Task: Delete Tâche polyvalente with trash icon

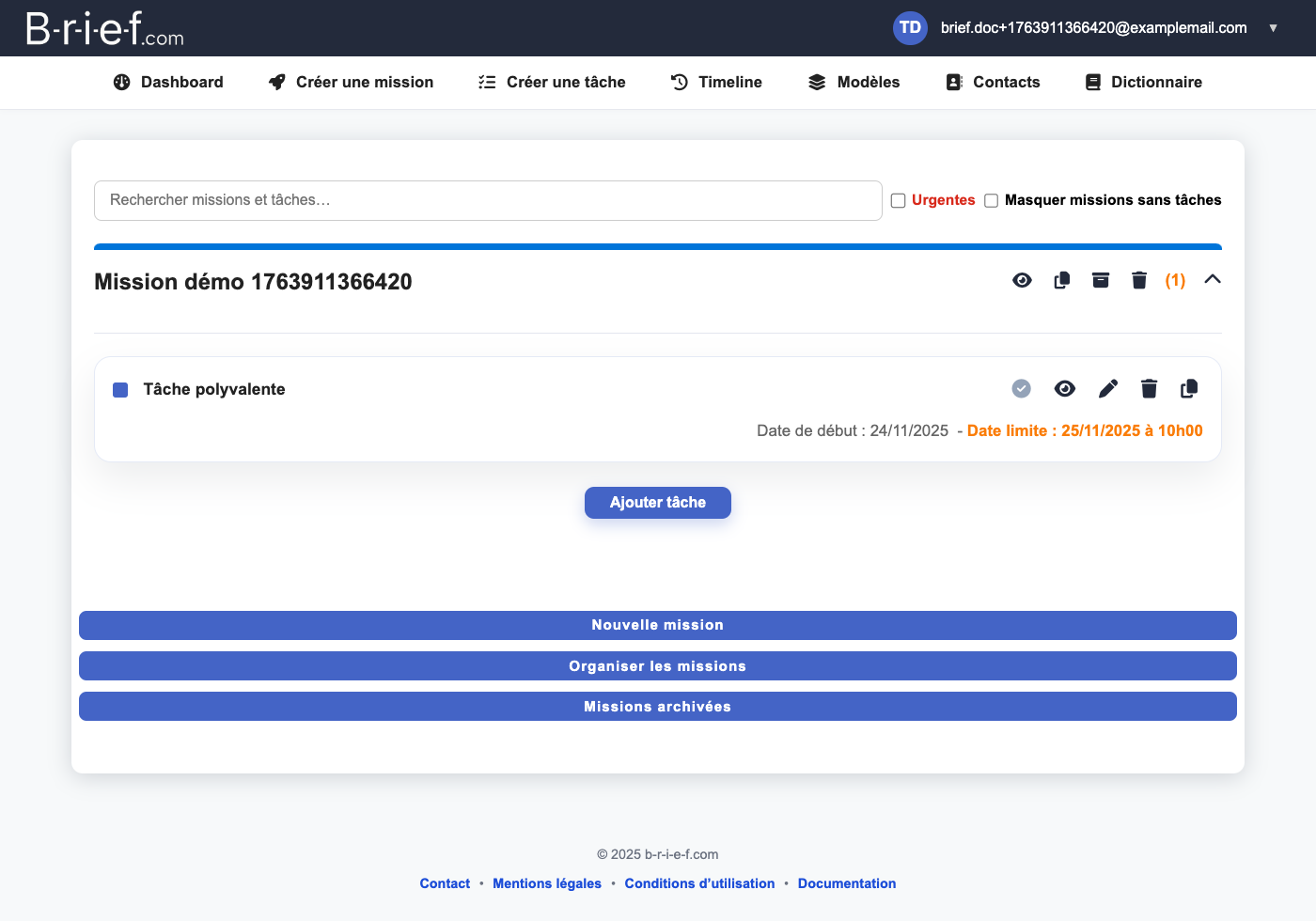Action: pyautogui.click(x=1149, y=388)
